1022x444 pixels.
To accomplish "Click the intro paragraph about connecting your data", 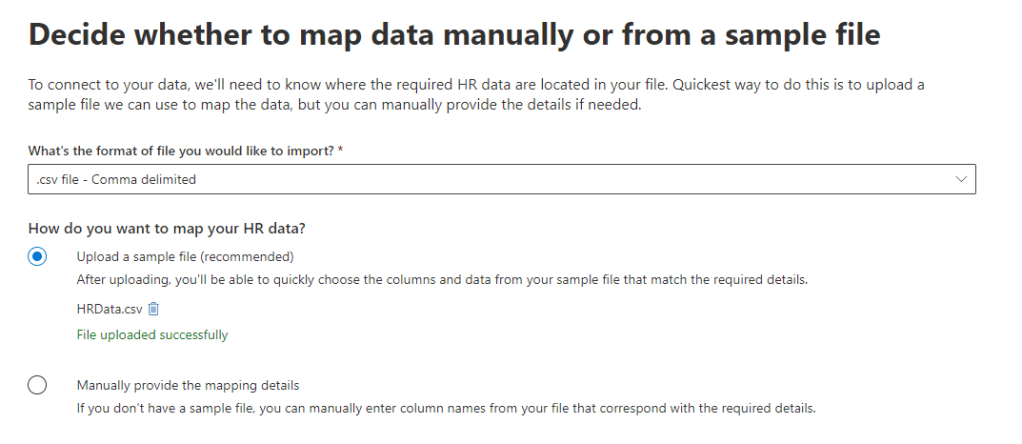I will click(476, 95).
